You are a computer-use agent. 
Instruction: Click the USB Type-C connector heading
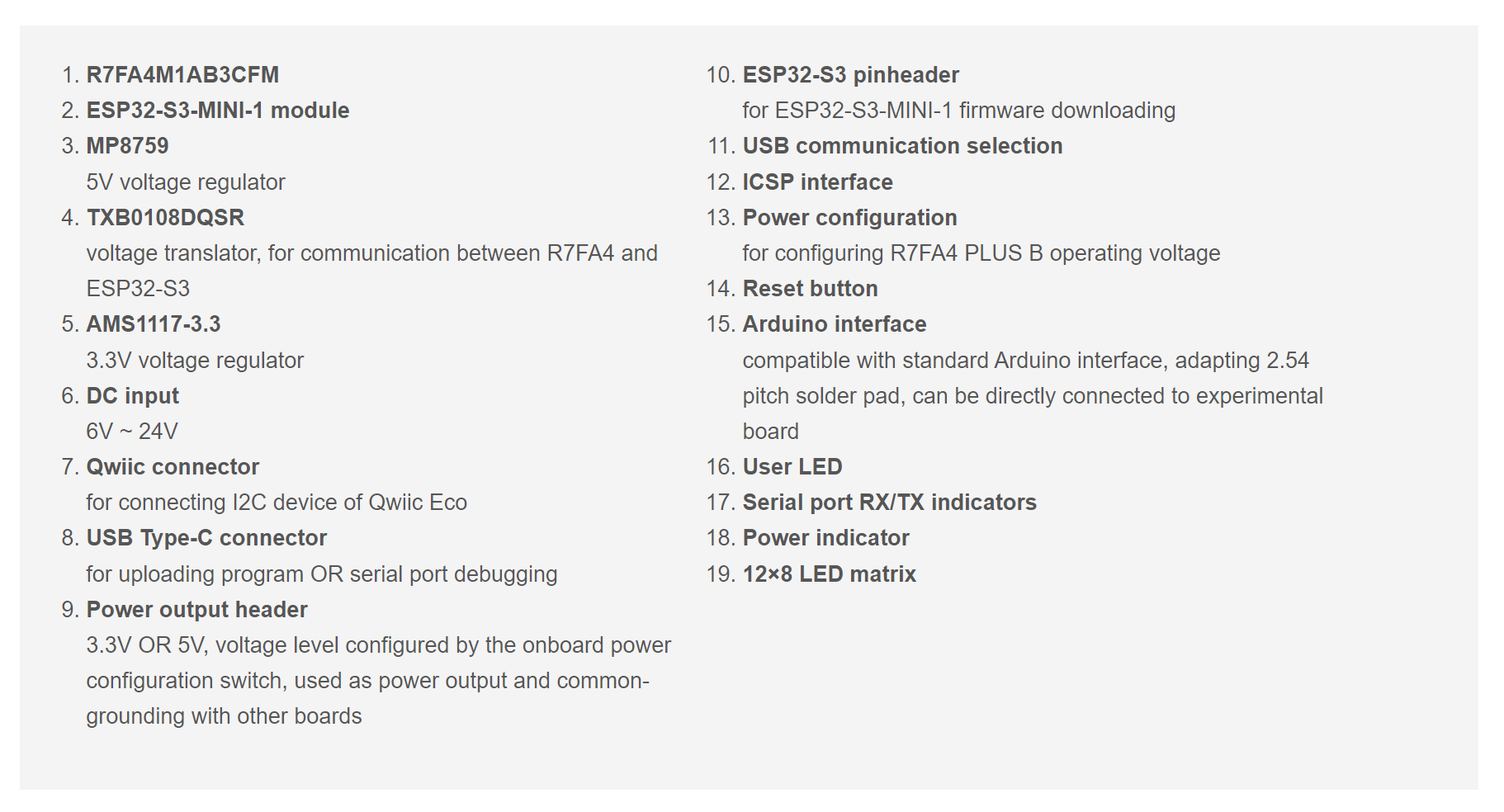point(206,538)
